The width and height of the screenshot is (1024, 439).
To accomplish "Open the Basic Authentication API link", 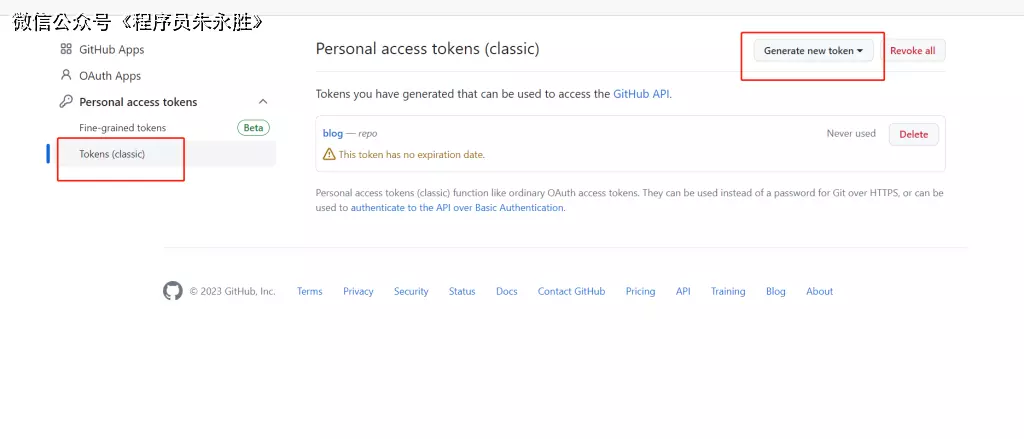I will tap(457, 208).
